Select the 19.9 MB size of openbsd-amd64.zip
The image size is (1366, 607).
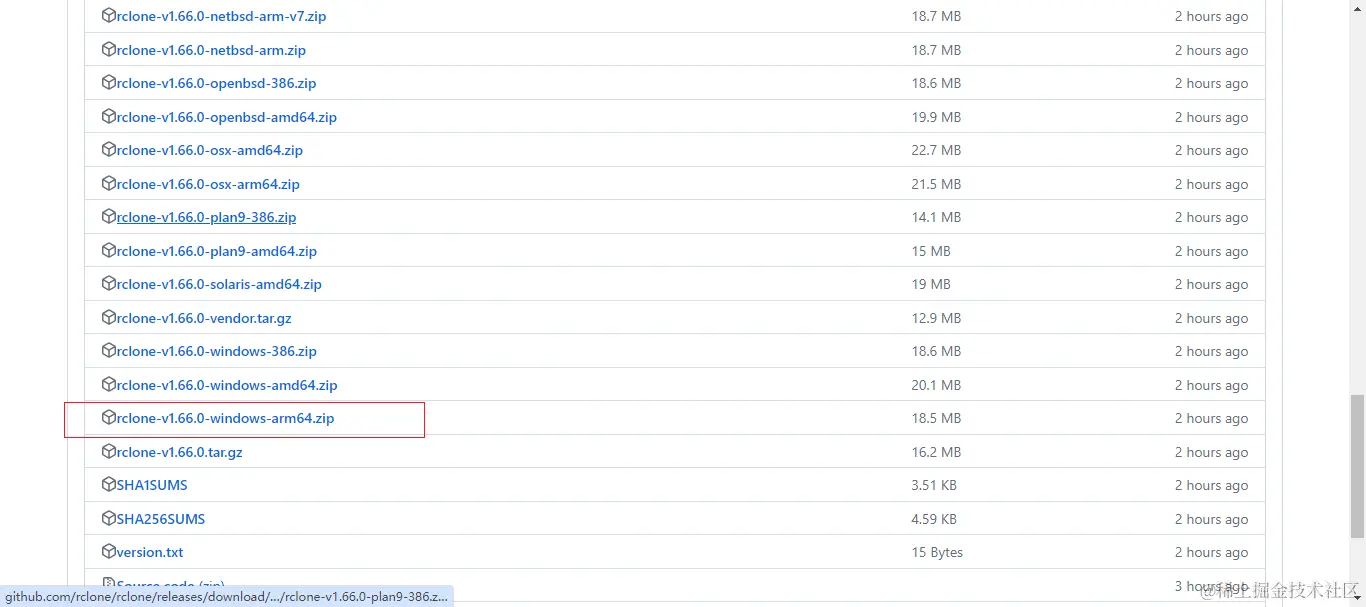click(x=936, y=117)
